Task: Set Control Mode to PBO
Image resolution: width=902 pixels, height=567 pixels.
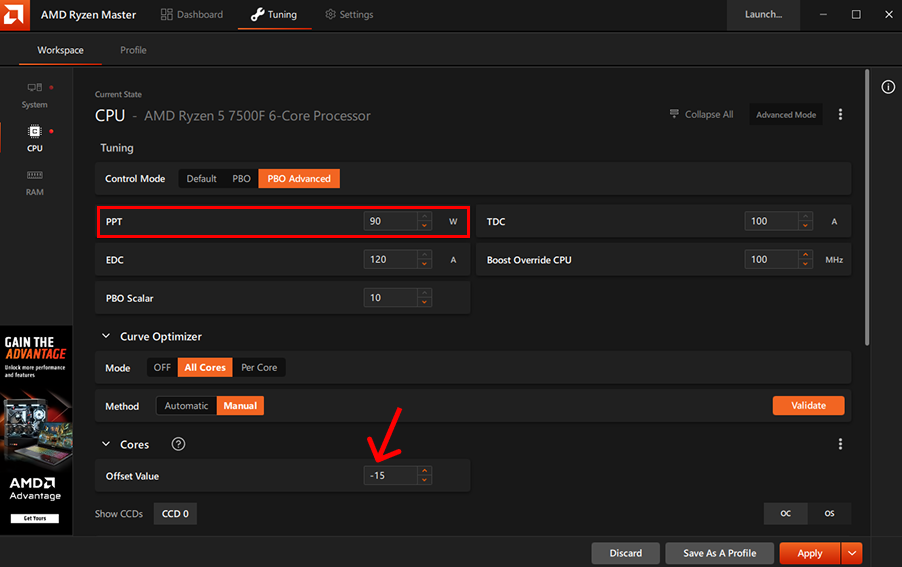Action: tap(242, 179)
